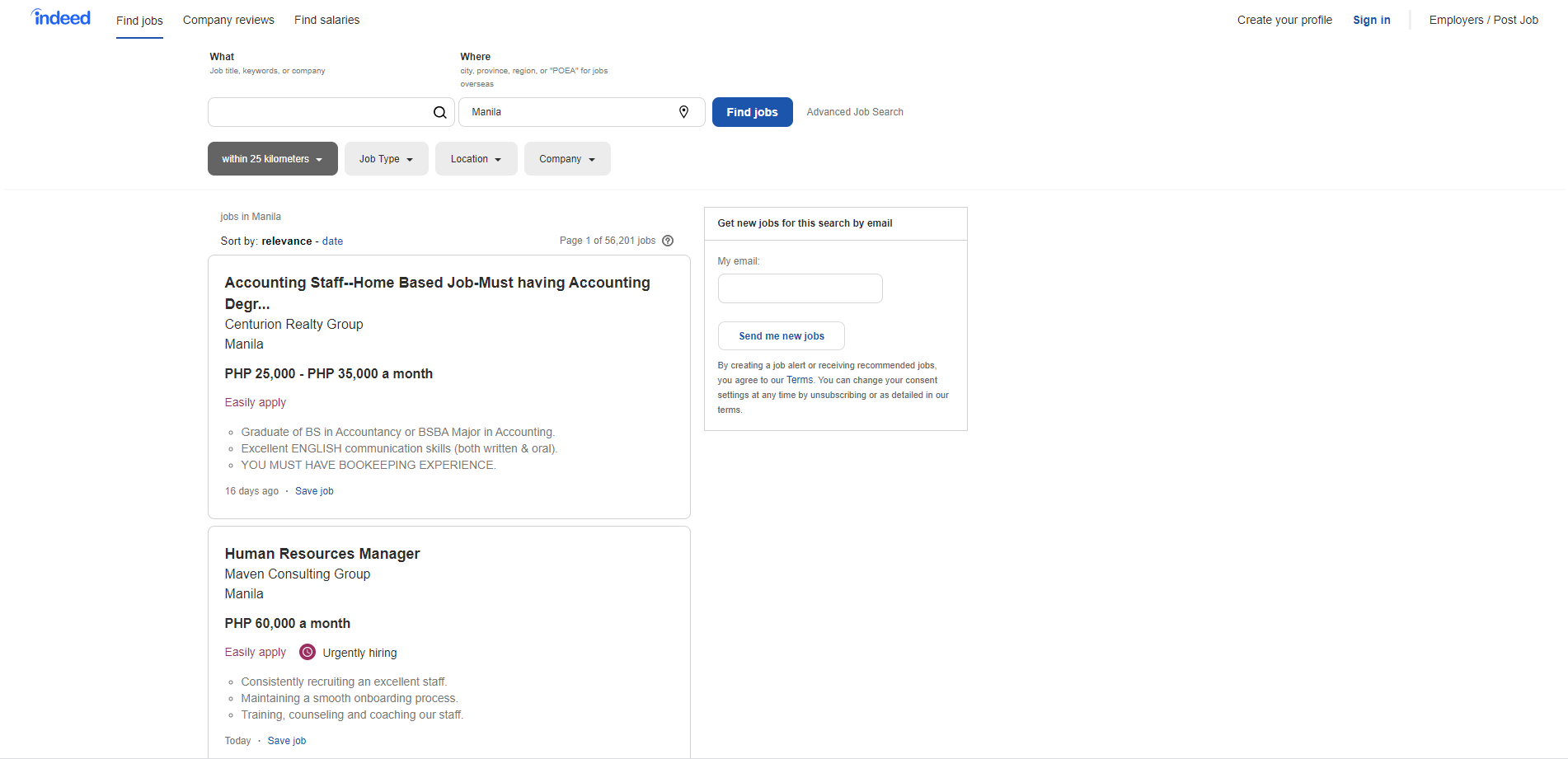The height and width of the screenshot is (759, 1568).
Task: Open the Find salaries tab
Action: pyautogui.click(x=327, y=20)
